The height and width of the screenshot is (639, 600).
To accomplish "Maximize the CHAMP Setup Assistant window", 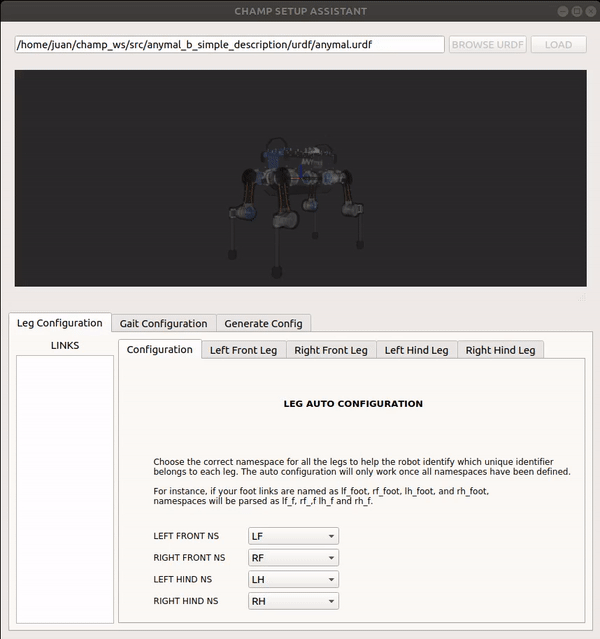I will [577, 11].
